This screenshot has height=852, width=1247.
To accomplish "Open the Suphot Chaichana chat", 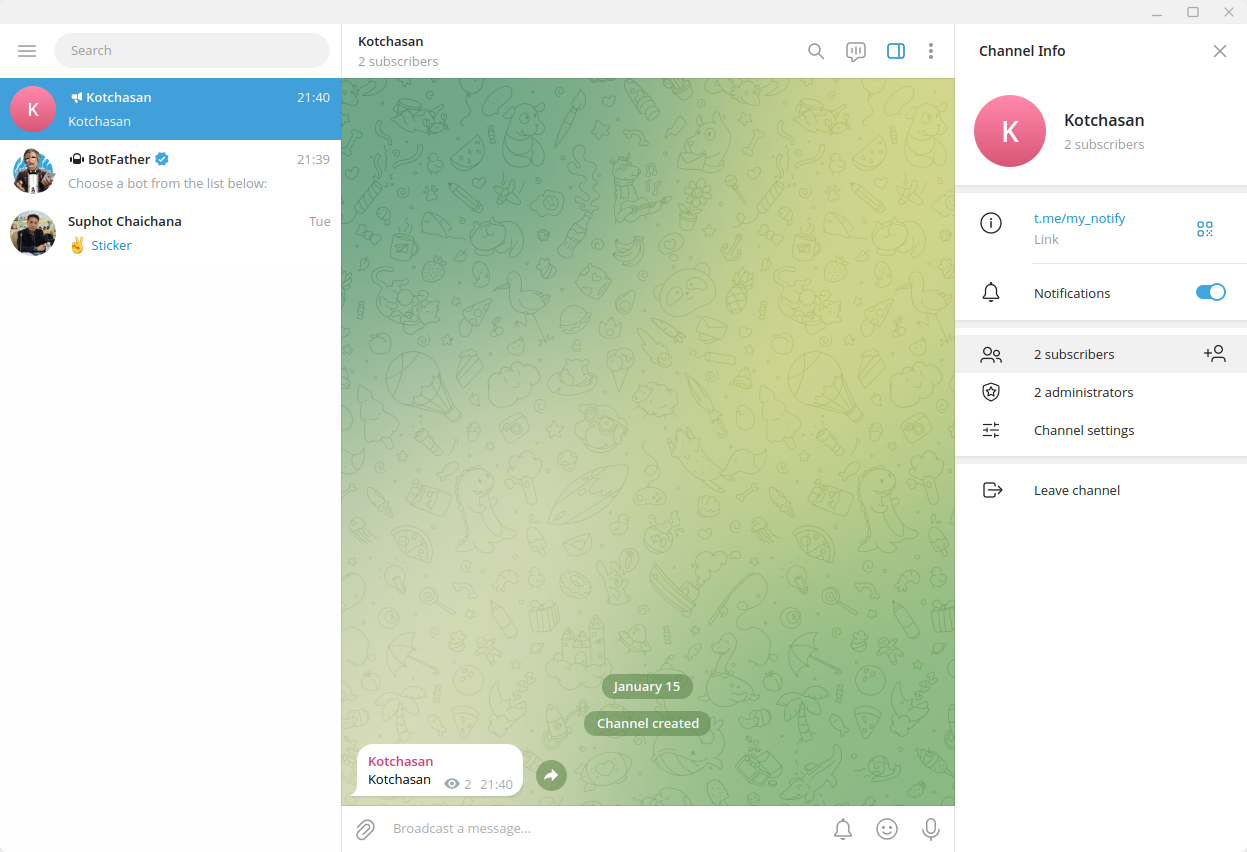I will (170, 233).
